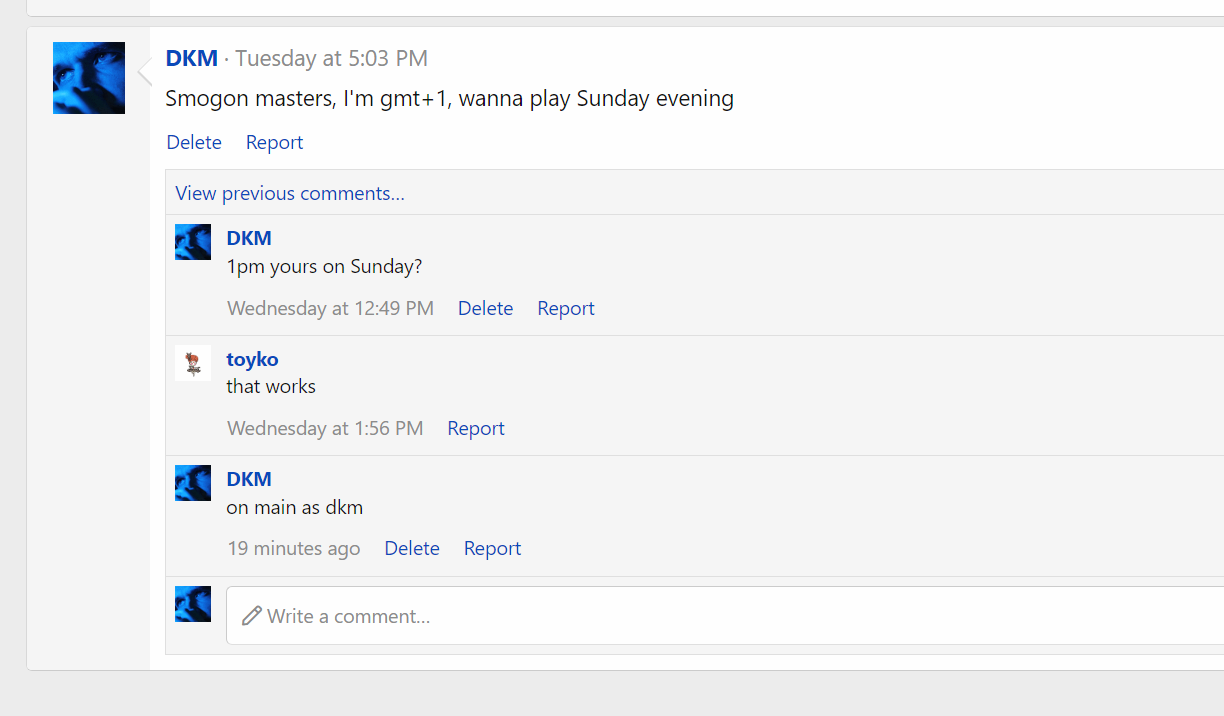The width and height of the screenshot is (1224, 716).
Task: Delete the '1pm yours on Sunday?' comment
Action: click(485, 308)
